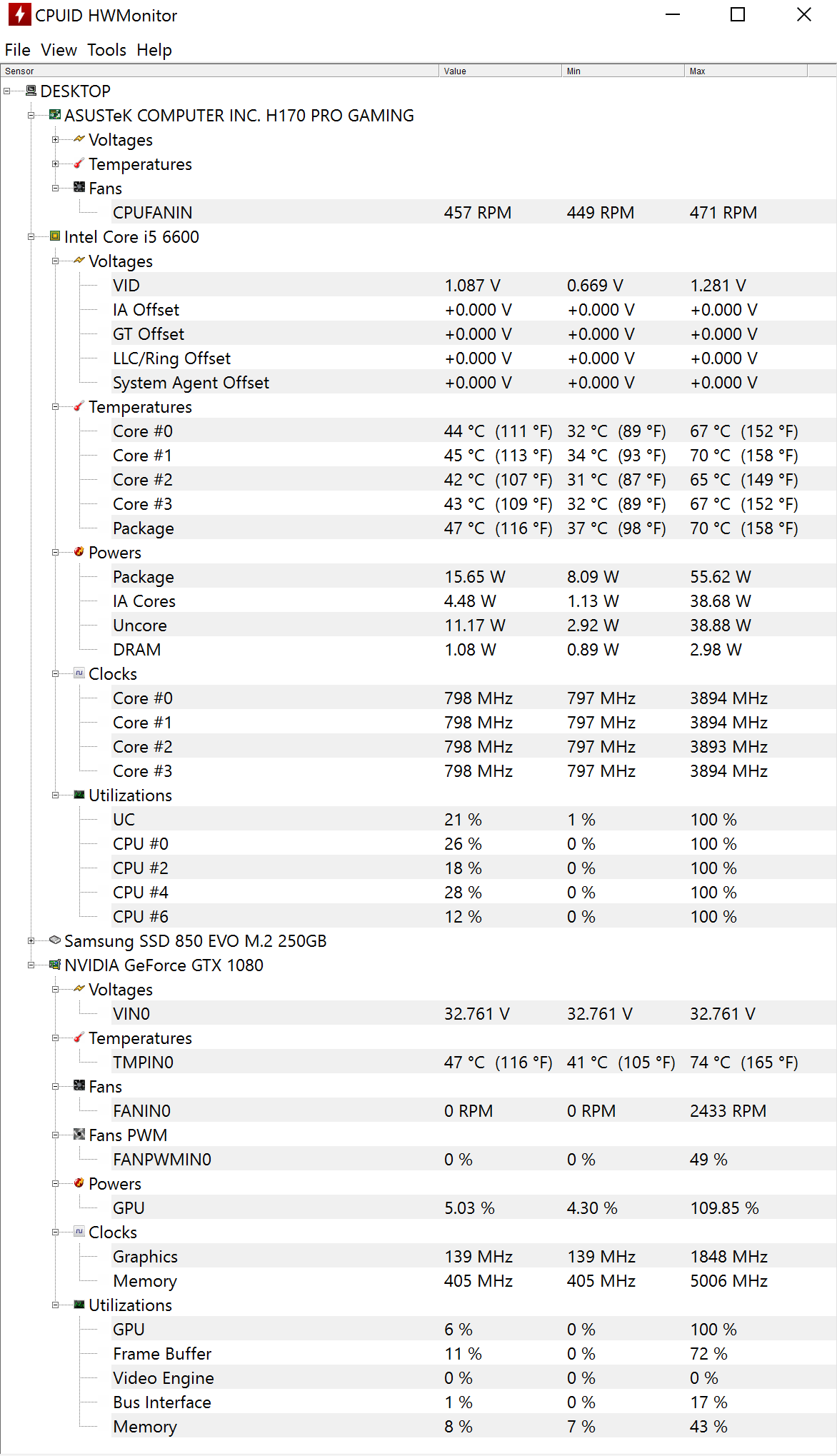Open the Help menu
Image resolution: width=837 pixels, height=1456 pixels.
(x=154, y=50)
